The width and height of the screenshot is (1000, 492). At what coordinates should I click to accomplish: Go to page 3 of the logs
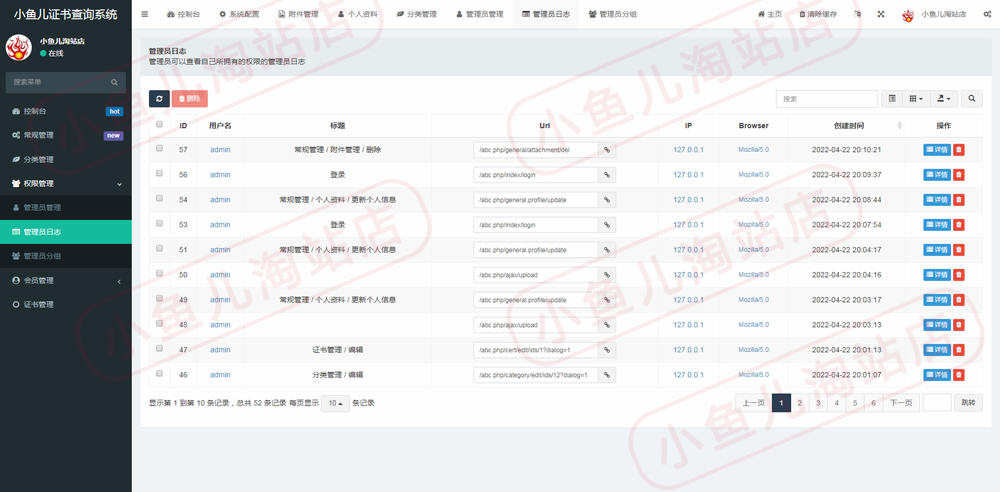818,403
